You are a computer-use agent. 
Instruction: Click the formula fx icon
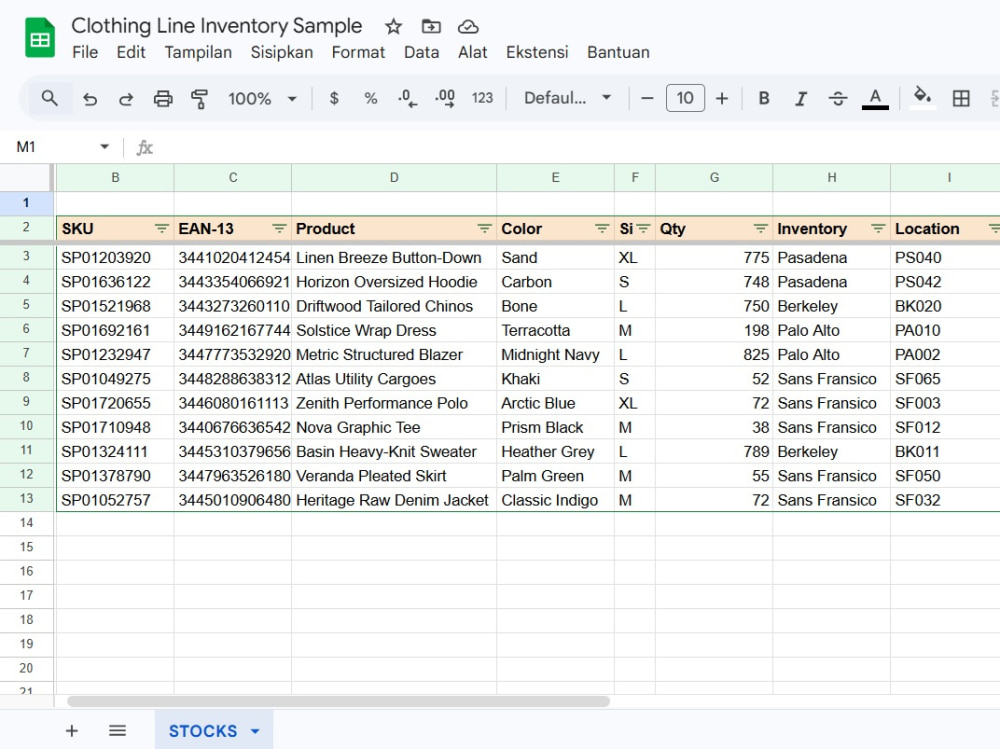[145, 148]
